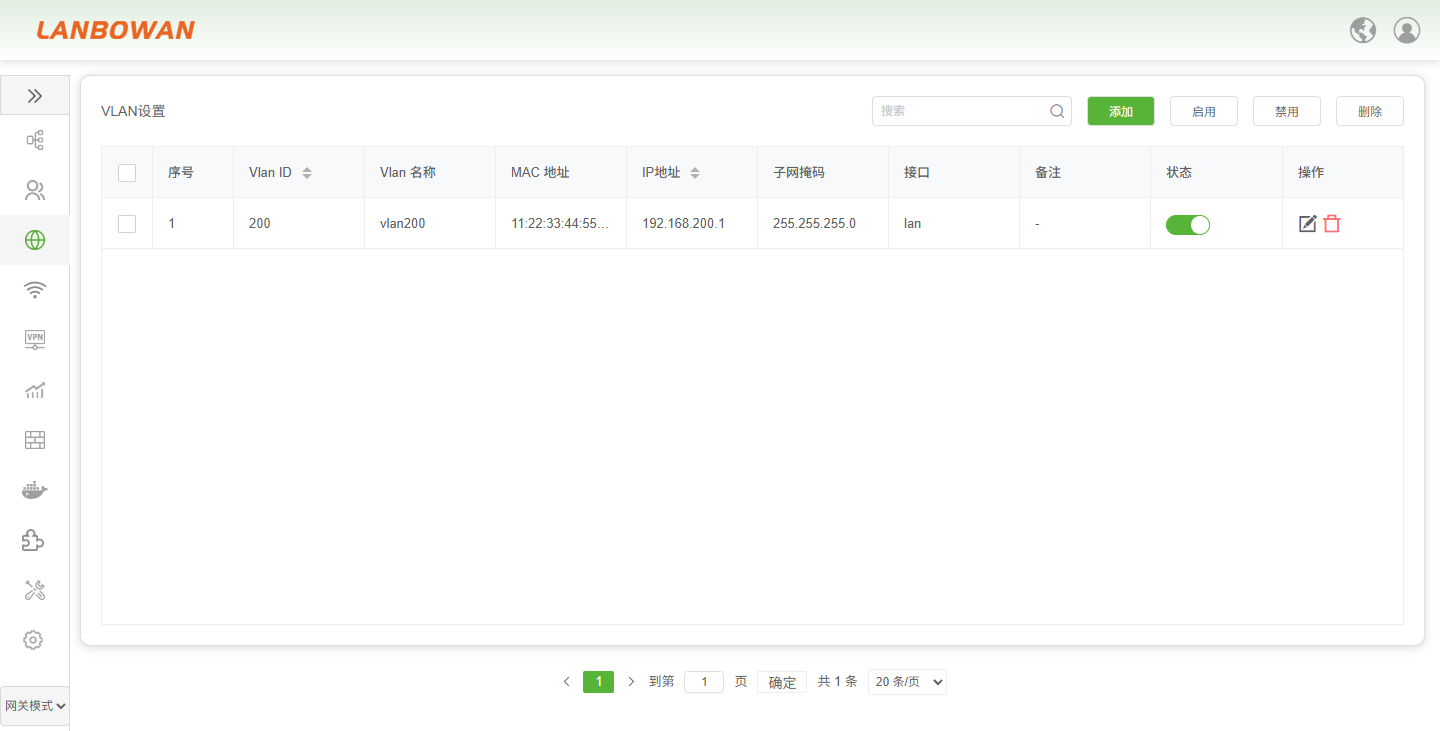Go to the previous page arrow

566,682
